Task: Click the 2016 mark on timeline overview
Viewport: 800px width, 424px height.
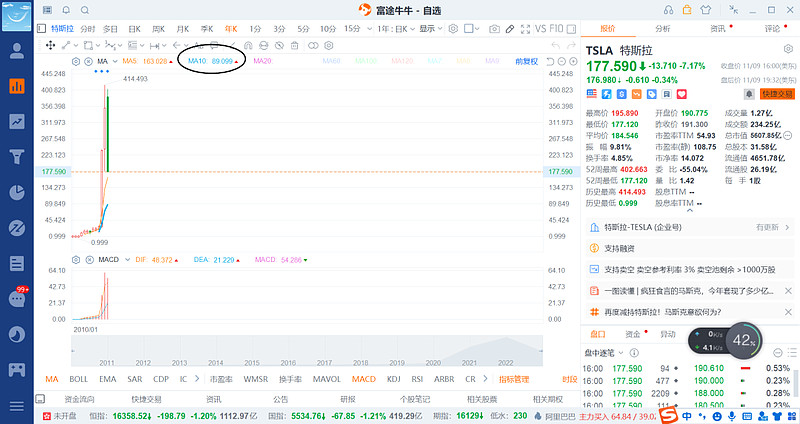Action: coord(288,363)
